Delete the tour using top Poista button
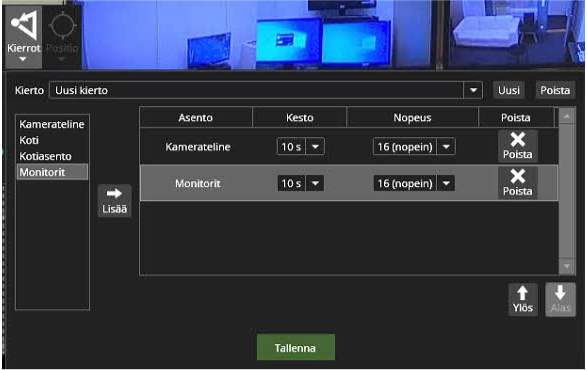This screenshot has height=370, width=587. click(555, 90)
